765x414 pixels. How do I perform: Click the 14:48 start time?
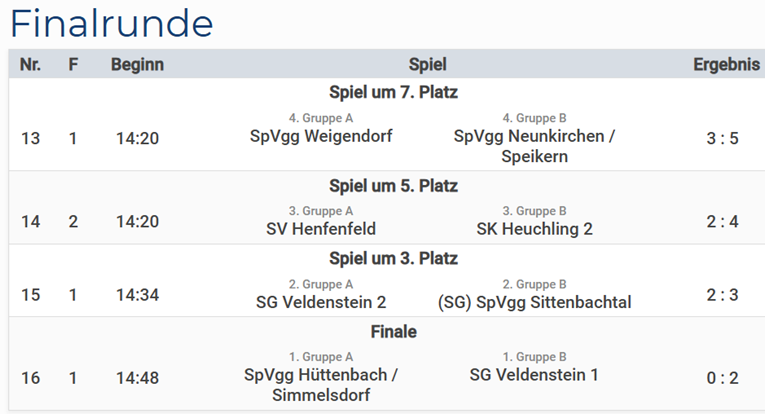pos(137,377)
